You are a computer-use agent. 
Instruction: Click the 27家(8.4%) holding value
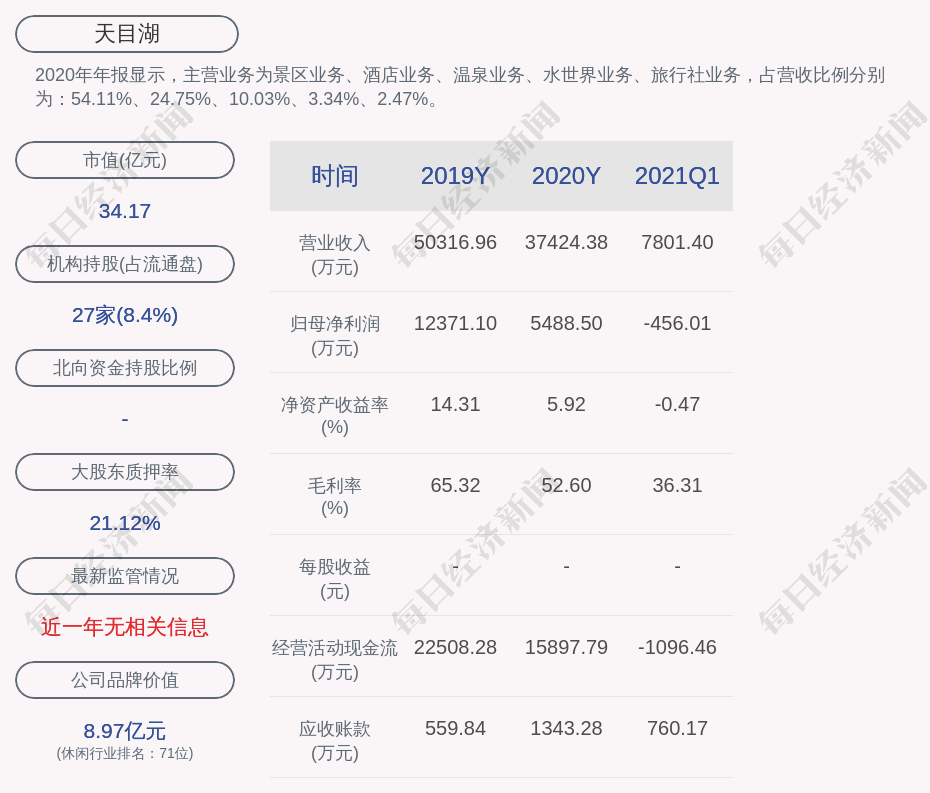tap(125, 315)
